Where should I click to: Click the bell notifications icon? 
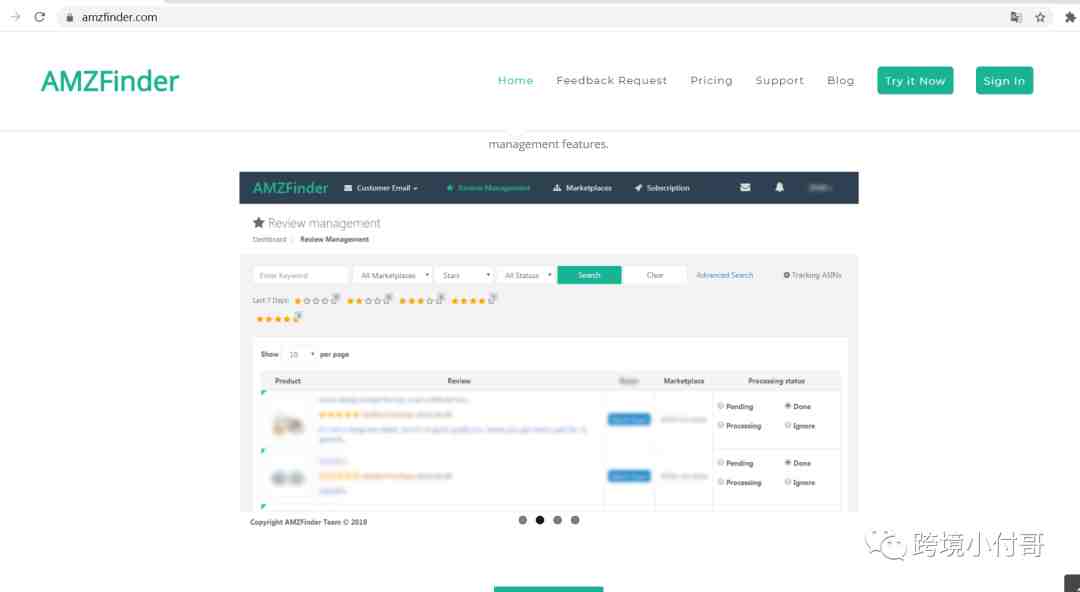pos(780,187)
